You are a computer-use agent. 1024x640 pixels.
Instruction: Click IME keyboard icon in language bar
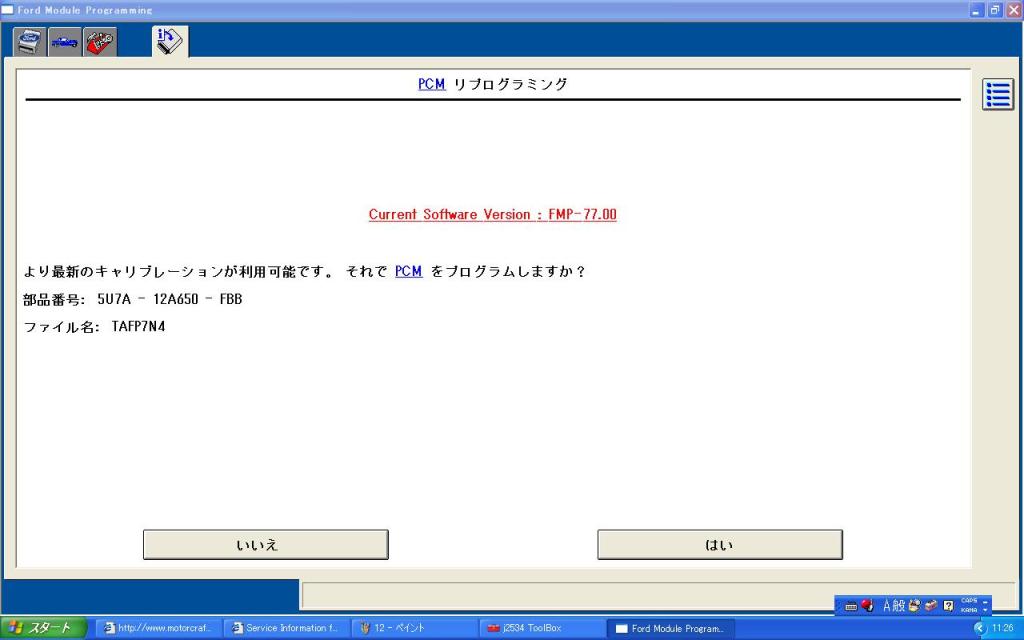(850, 606)
